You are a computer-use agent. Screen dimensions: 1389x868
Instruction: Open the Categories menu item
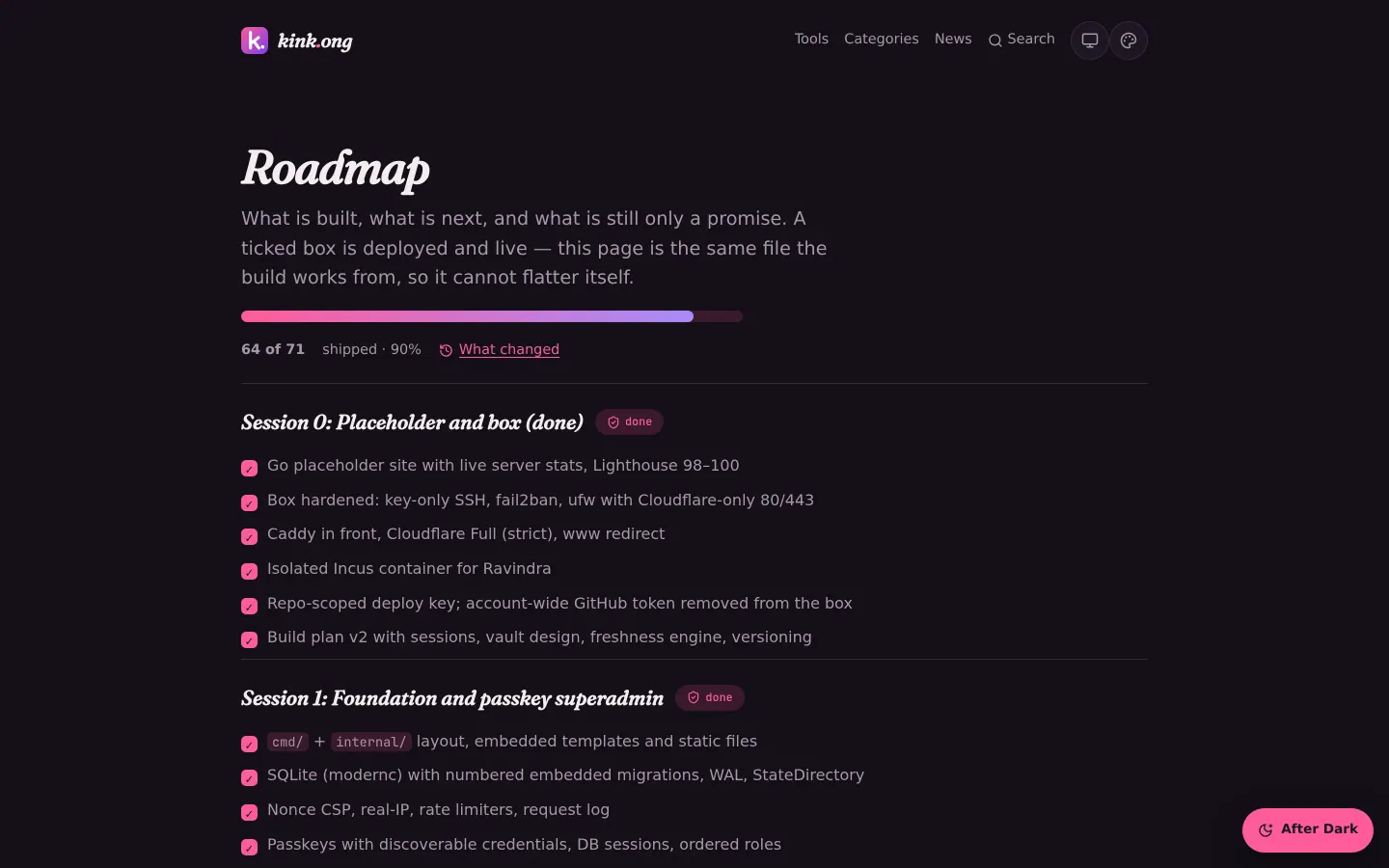point(881,39)
